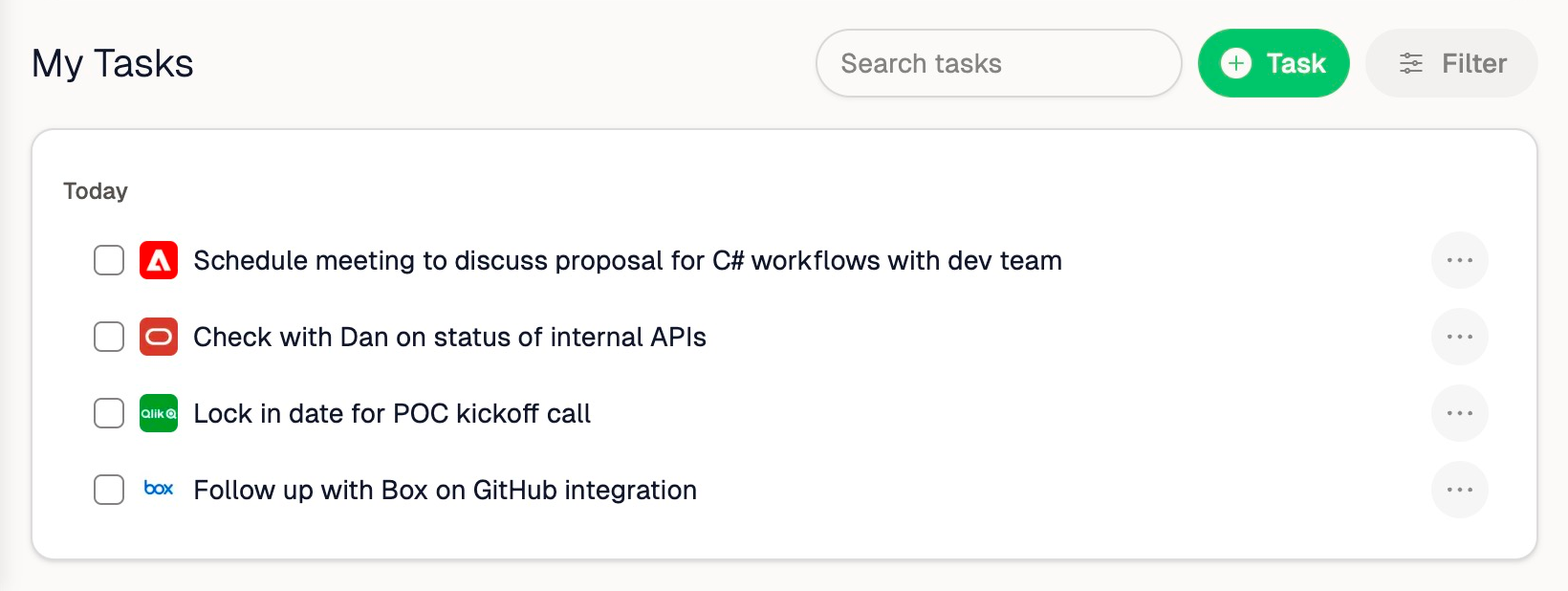Click the red Oracle logo icon
Screen dimensions: 1568x591
[x=159, y=337]
